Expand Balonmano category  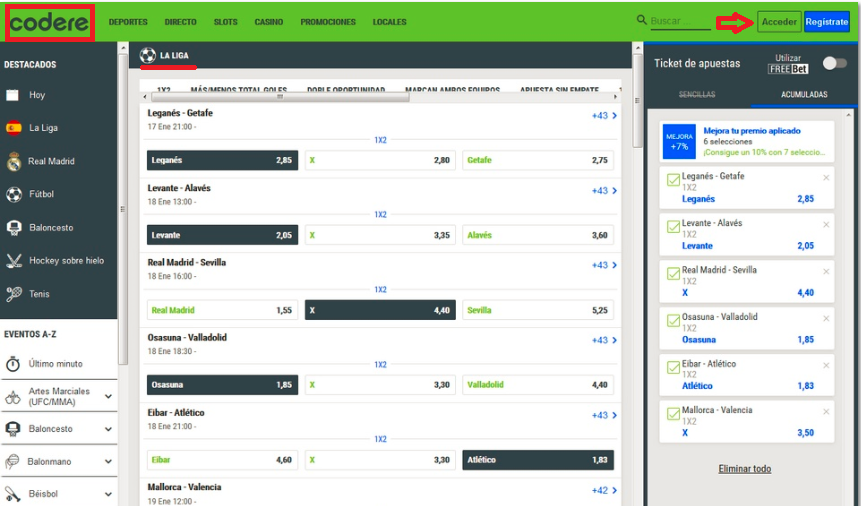(x=108, y=462)
